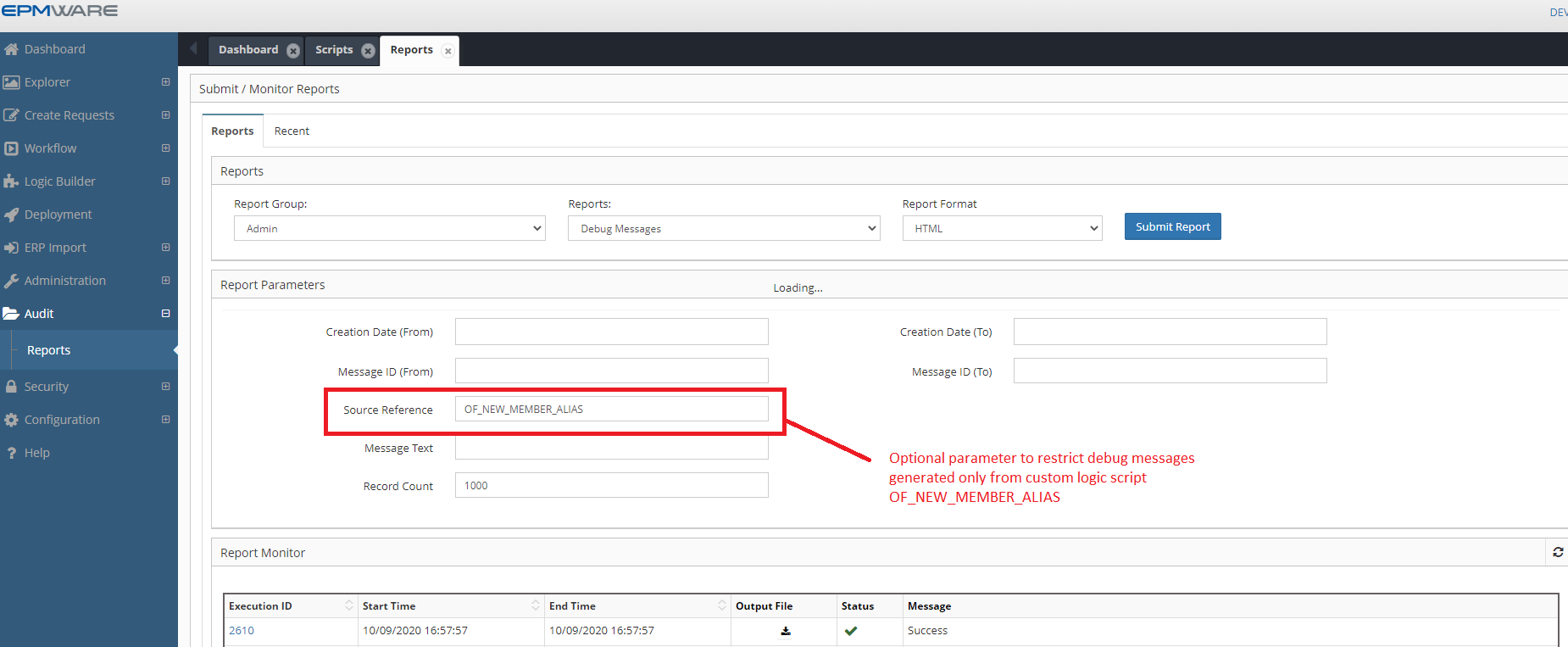Open Dashboard from the sidebar
Screen dimensions: 1568x647
coord(55,49)
